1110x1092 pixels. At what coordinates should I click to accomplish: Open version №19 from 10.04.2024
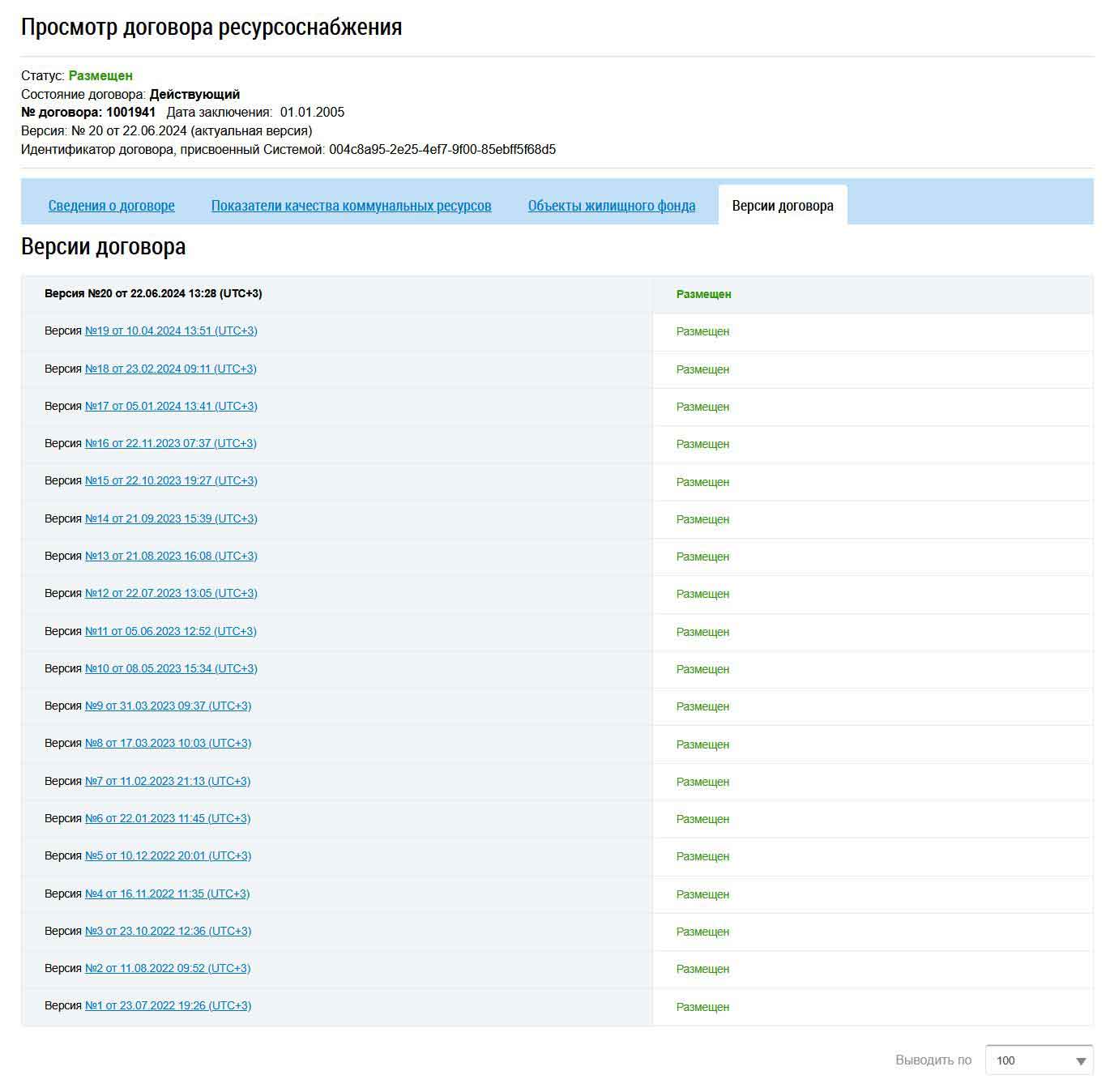[171, 331]
